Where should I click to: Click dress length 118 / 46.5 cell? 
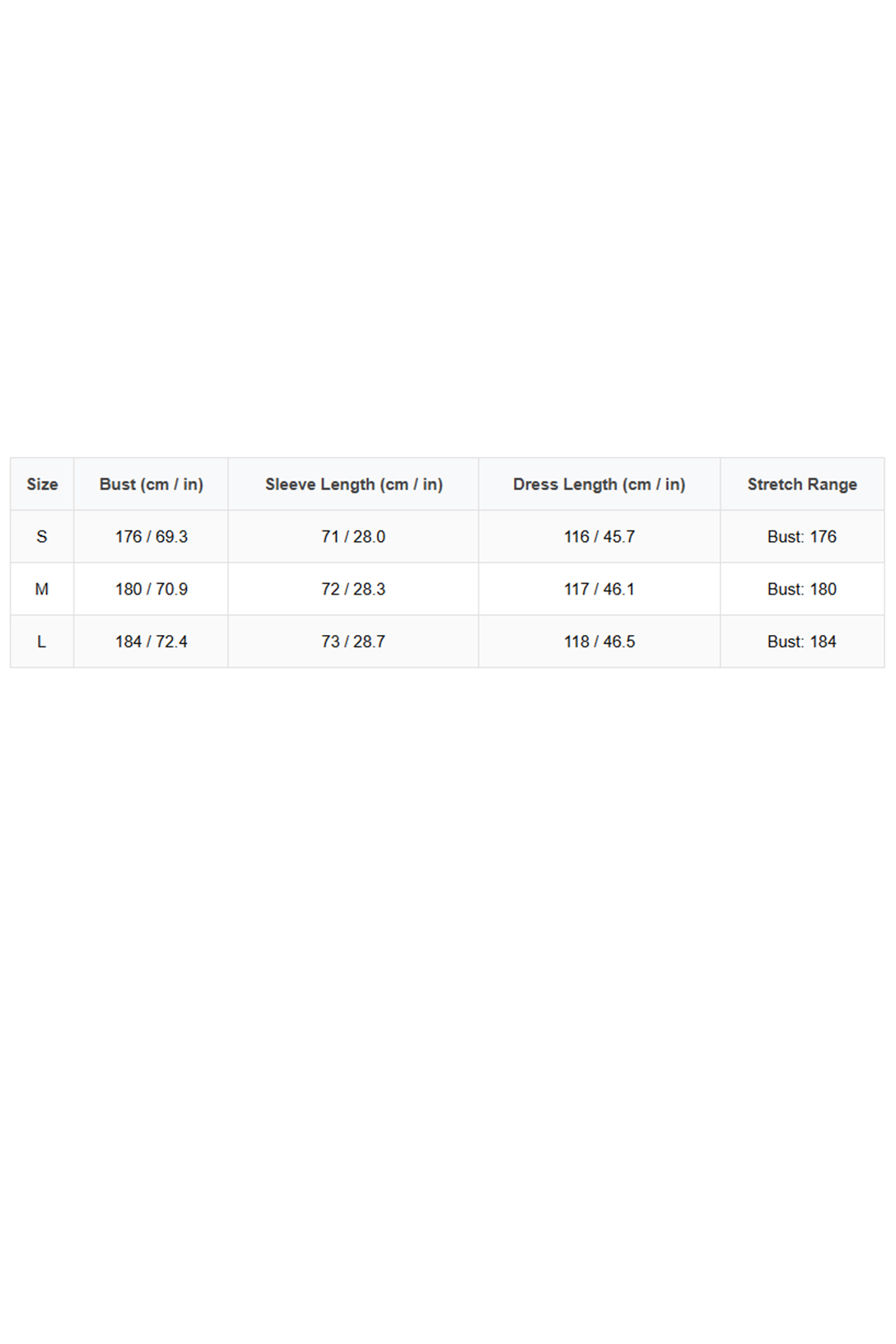599,642
